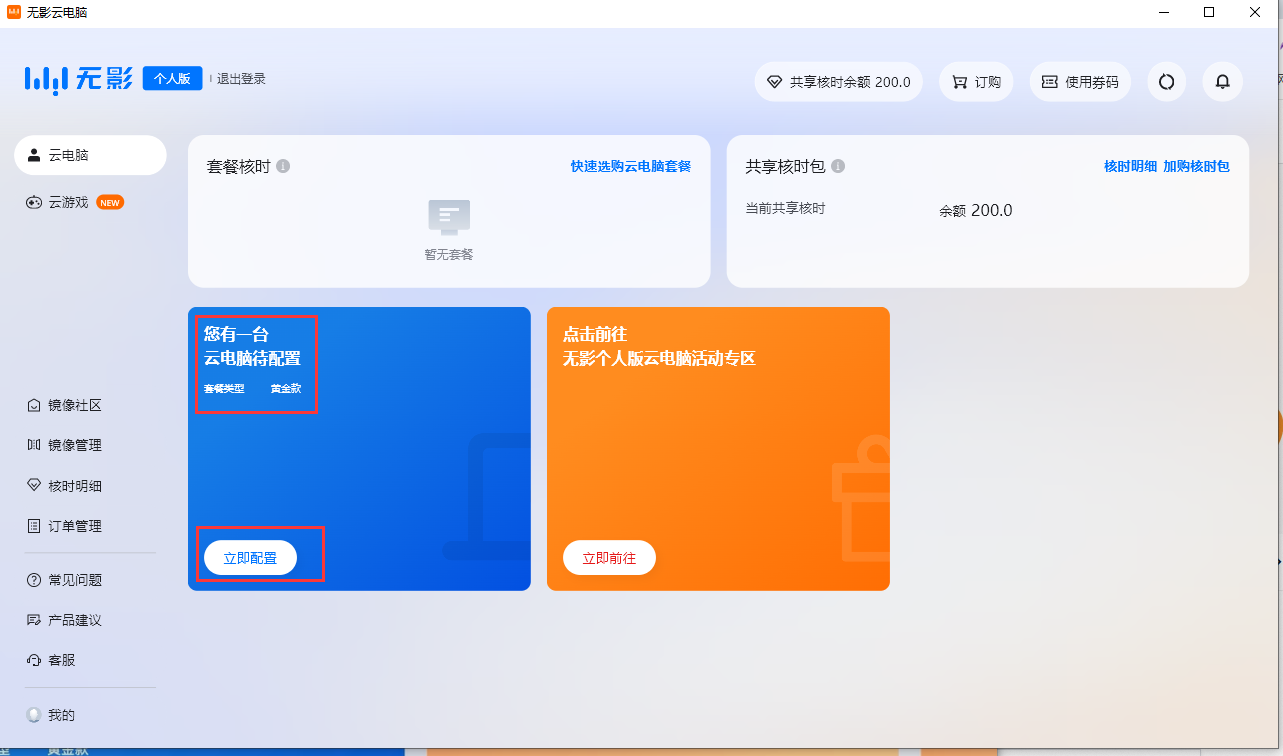The width and height of the screenshot is (1283, 756).
Task: Click the diamond icon beside sidebar 核时明细
Action: click(34, 486)
